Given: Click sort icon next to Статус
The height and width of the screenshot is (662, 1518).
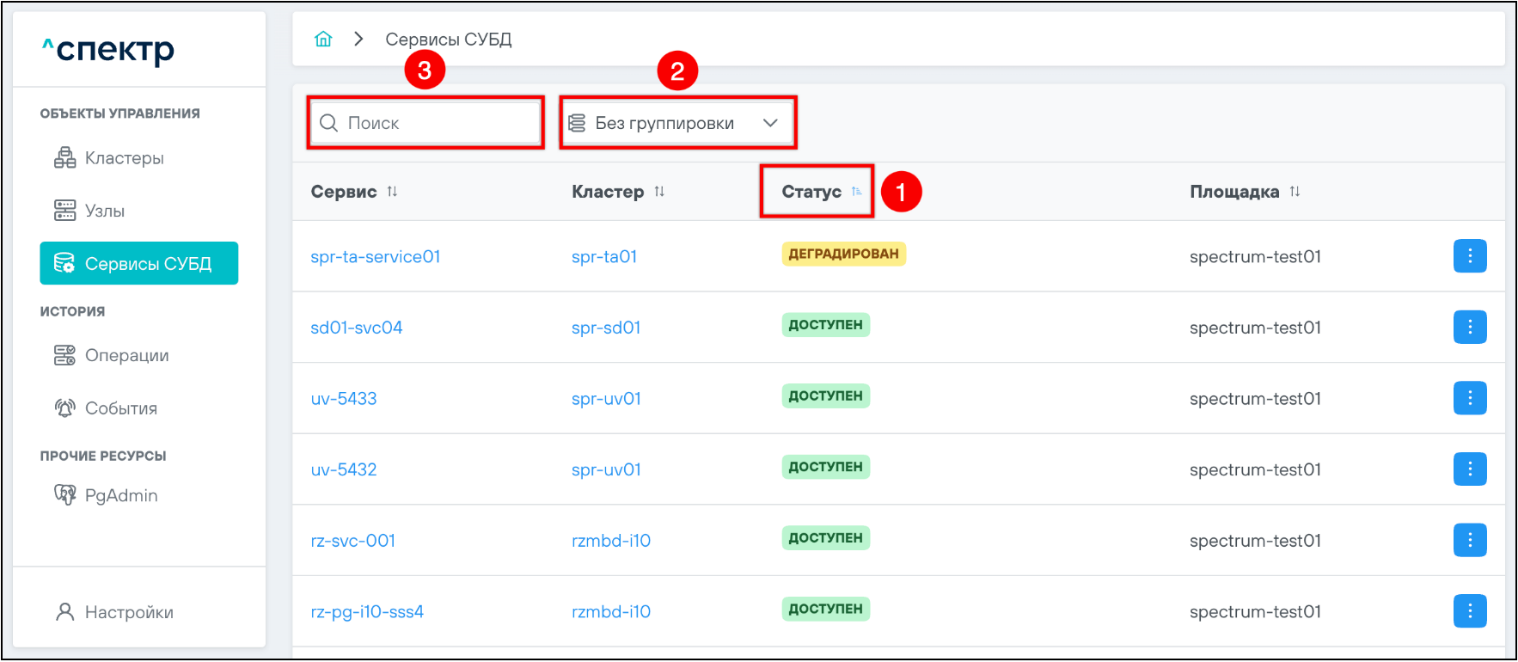Looking at the screenshot, I should (x=857, y=192).
